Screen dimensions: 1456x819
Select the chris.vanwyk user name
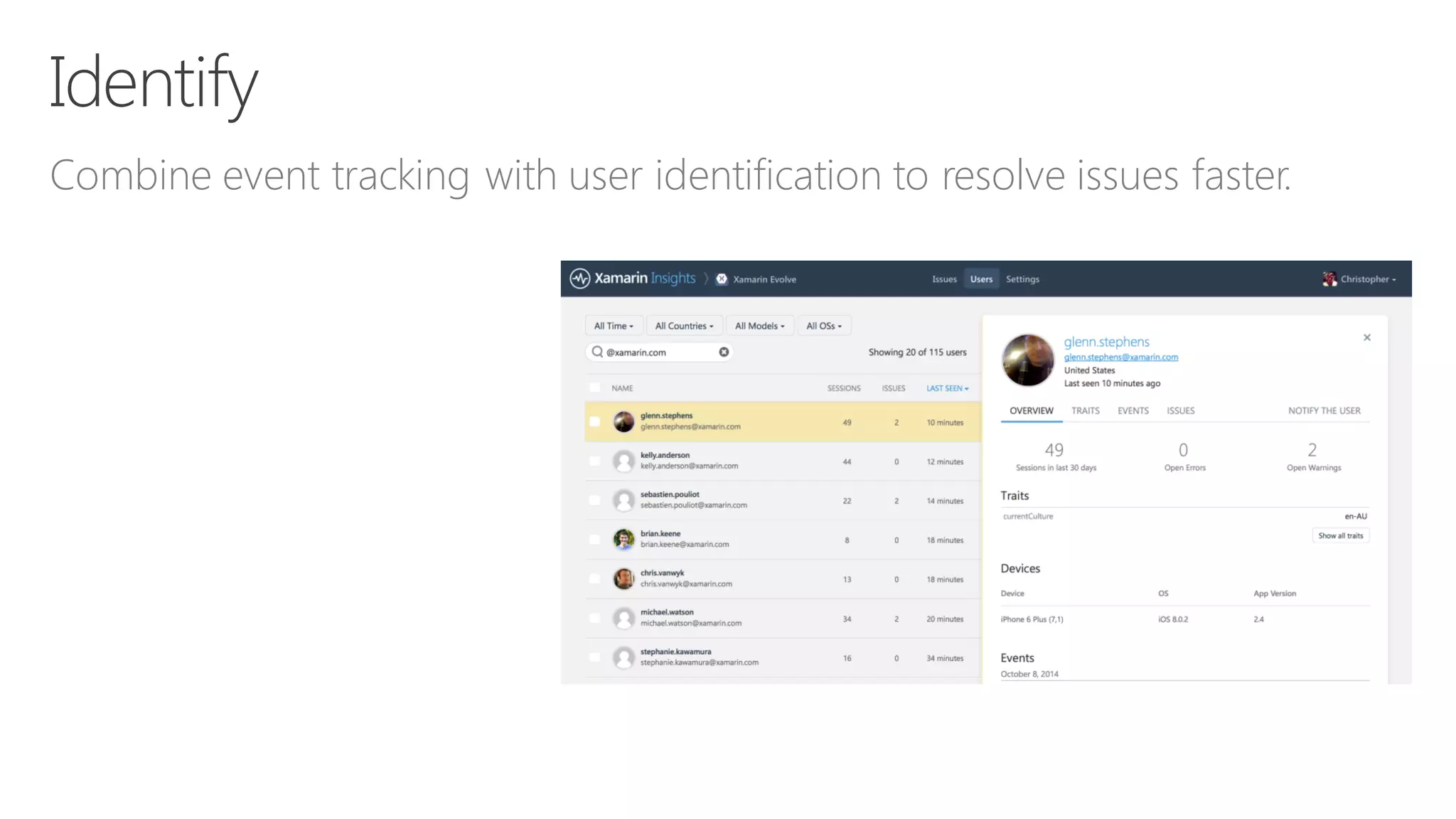click(662, 572)
